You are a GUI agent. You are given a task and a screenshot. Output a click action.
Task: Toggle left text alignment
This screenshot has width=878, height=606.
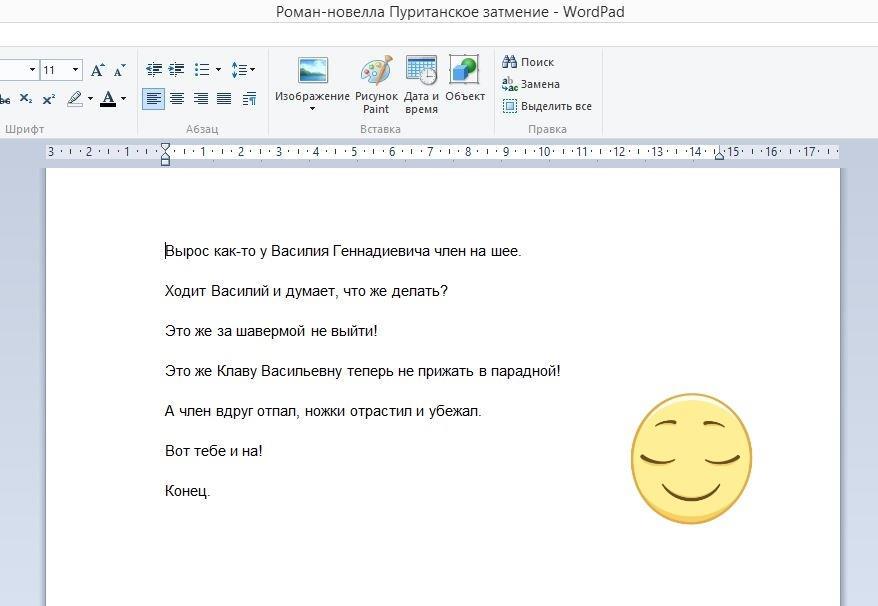[153, 99]
